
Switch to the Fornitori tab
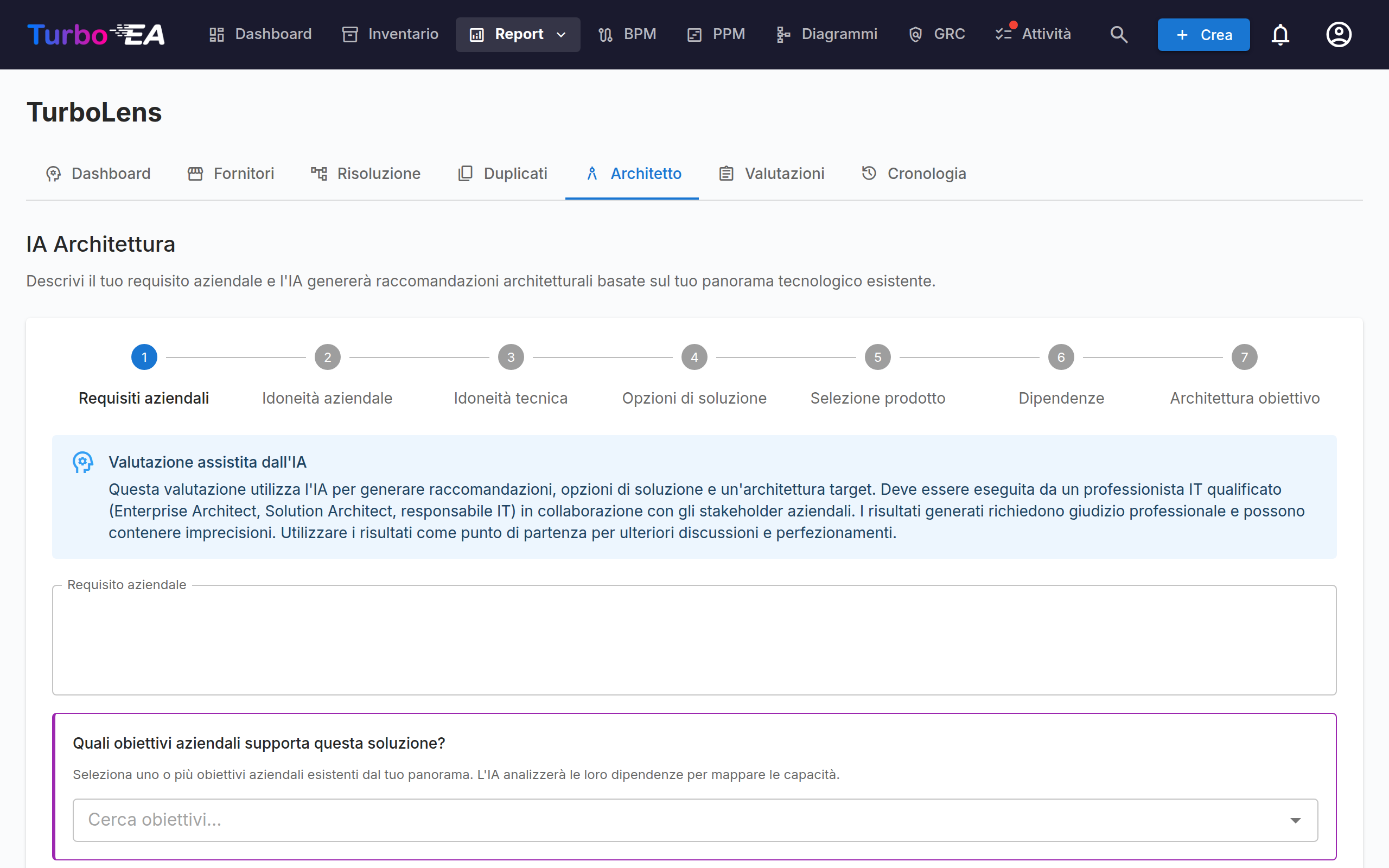231,174
